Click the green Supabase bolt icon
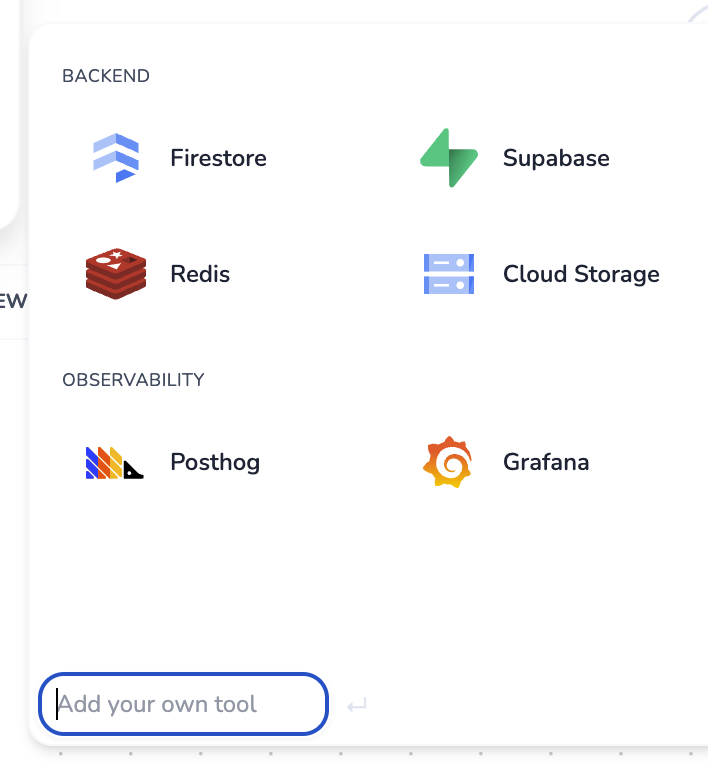Viewport: 708px width, 768px height. tap(449, 158)
